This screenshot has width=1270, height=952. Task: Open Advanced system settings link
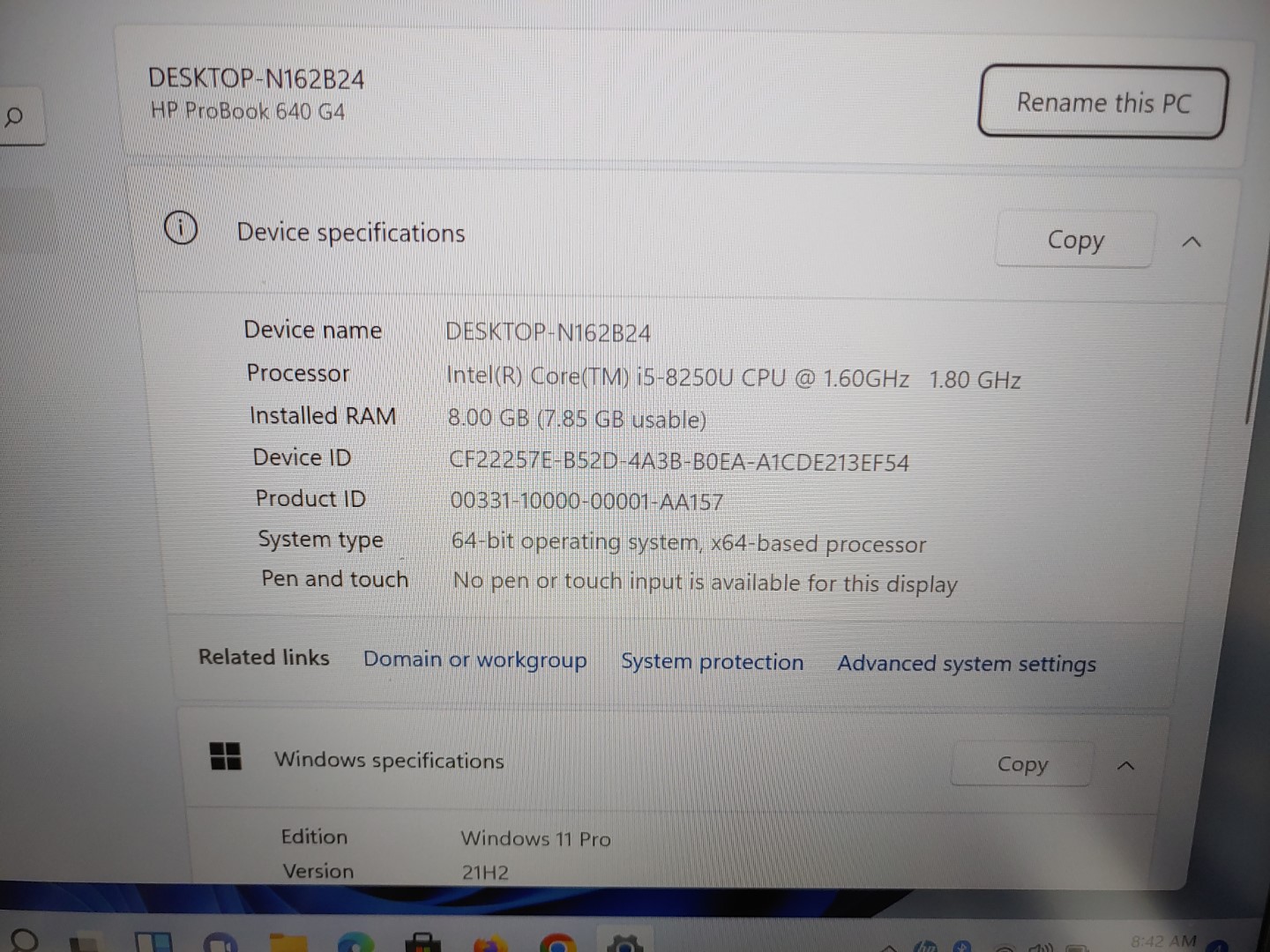click(x=967, y=663)
